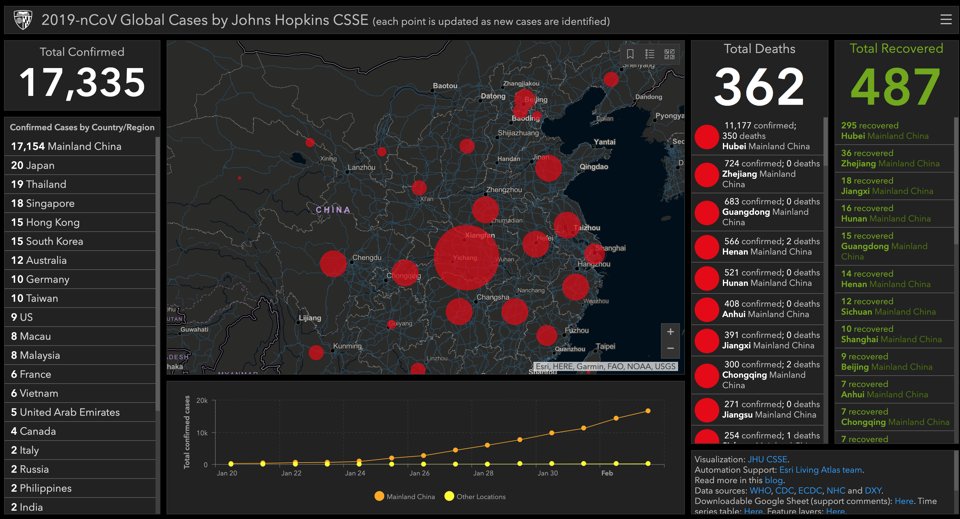Select '8 Malaysia' row
The height and width of the screenshot is (519, 960).
point(80,355)
